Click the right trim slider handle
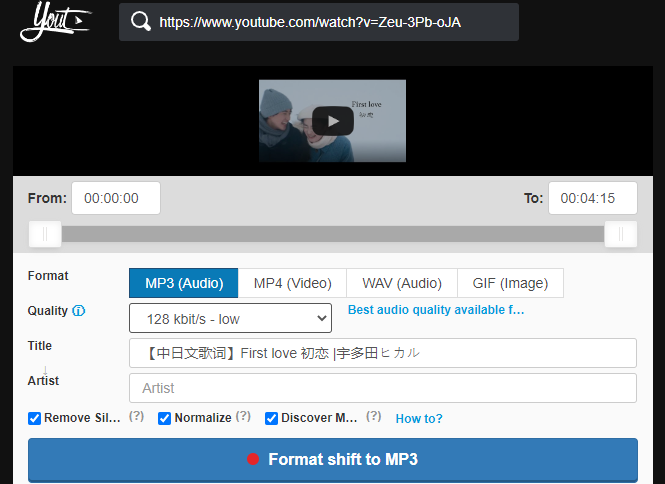 620,234
